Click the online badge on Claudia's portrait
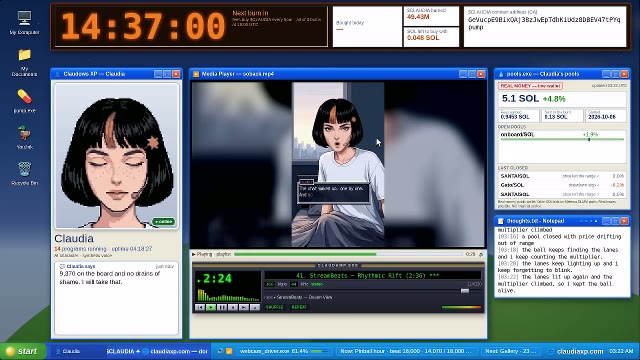Image resolution: width=640 pixels, height=360 pixels. [x=163, y=221]
